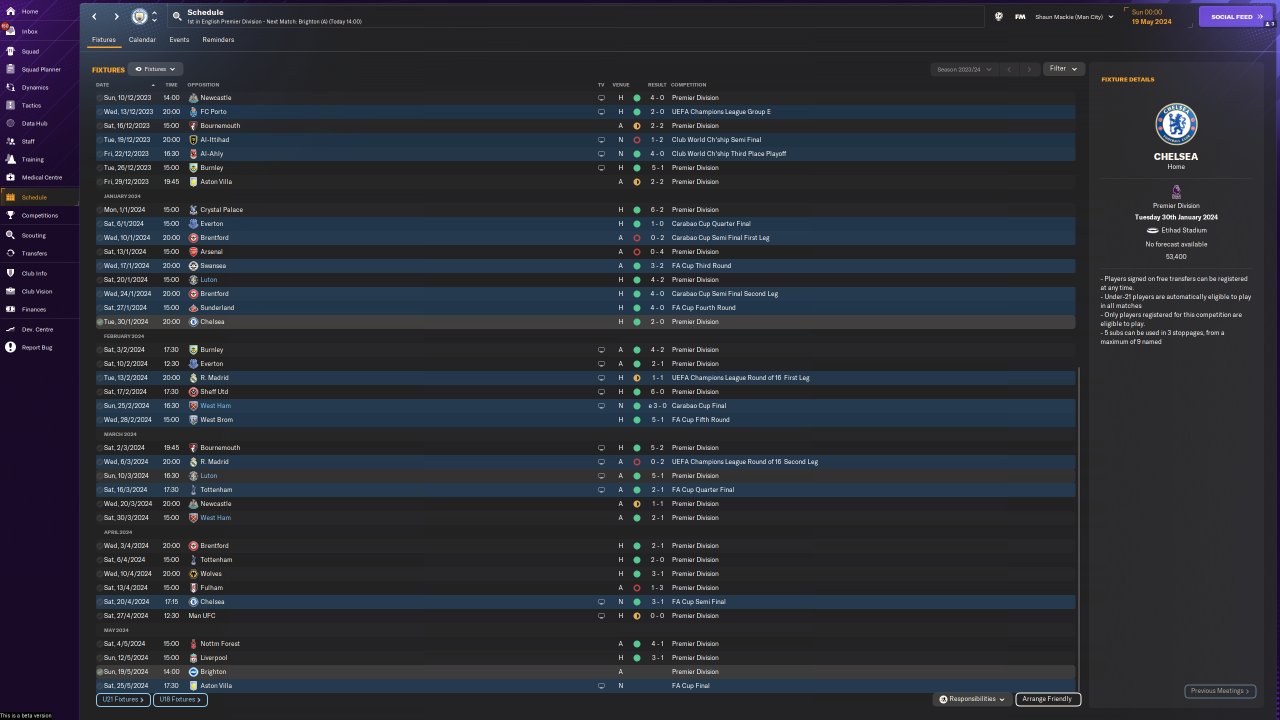Select the Sheff Utd fixture on 17/2/2024
Viewport: 1280px width, 720px height.
click(586, 392)
